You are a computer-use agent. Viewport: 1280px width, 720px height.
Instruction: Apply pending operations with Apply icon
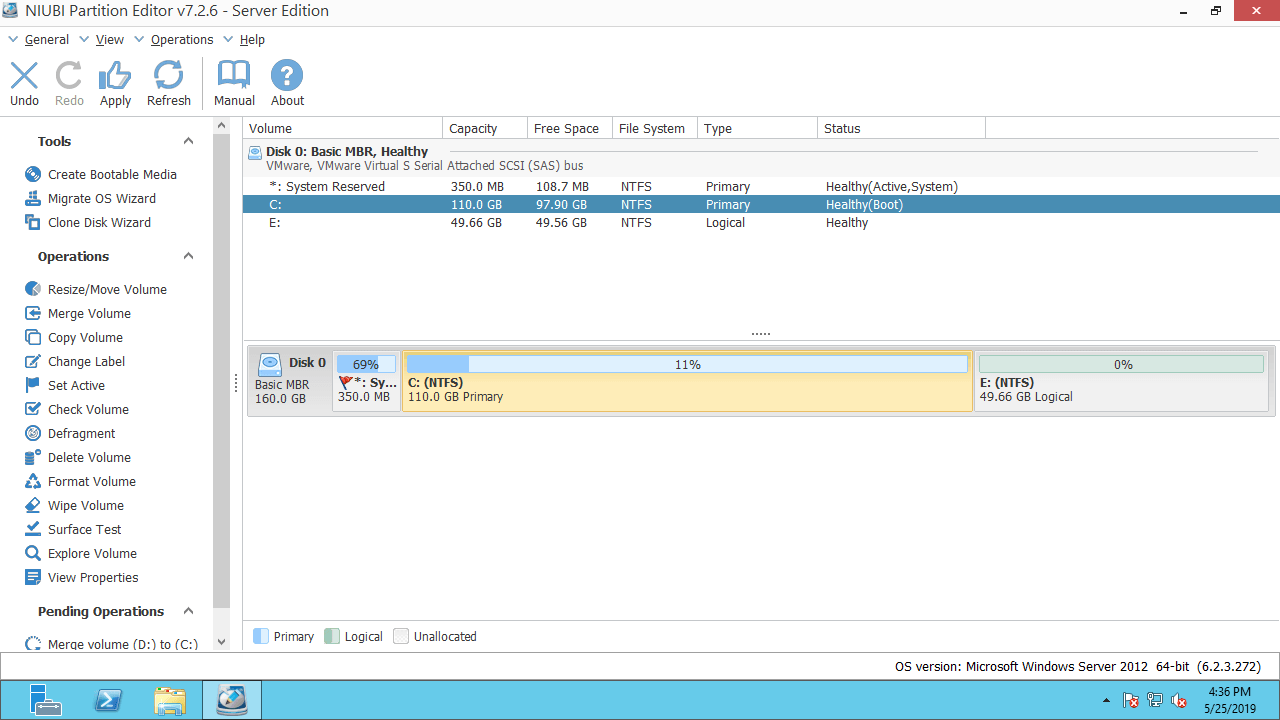tap(115, 83)
